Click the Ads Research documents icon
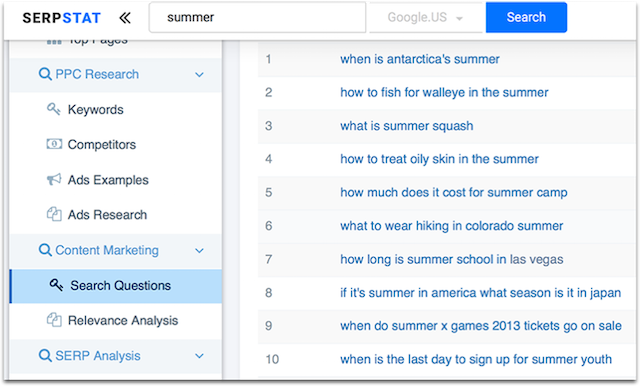This screenshot has width=640, height=386. 54,214
